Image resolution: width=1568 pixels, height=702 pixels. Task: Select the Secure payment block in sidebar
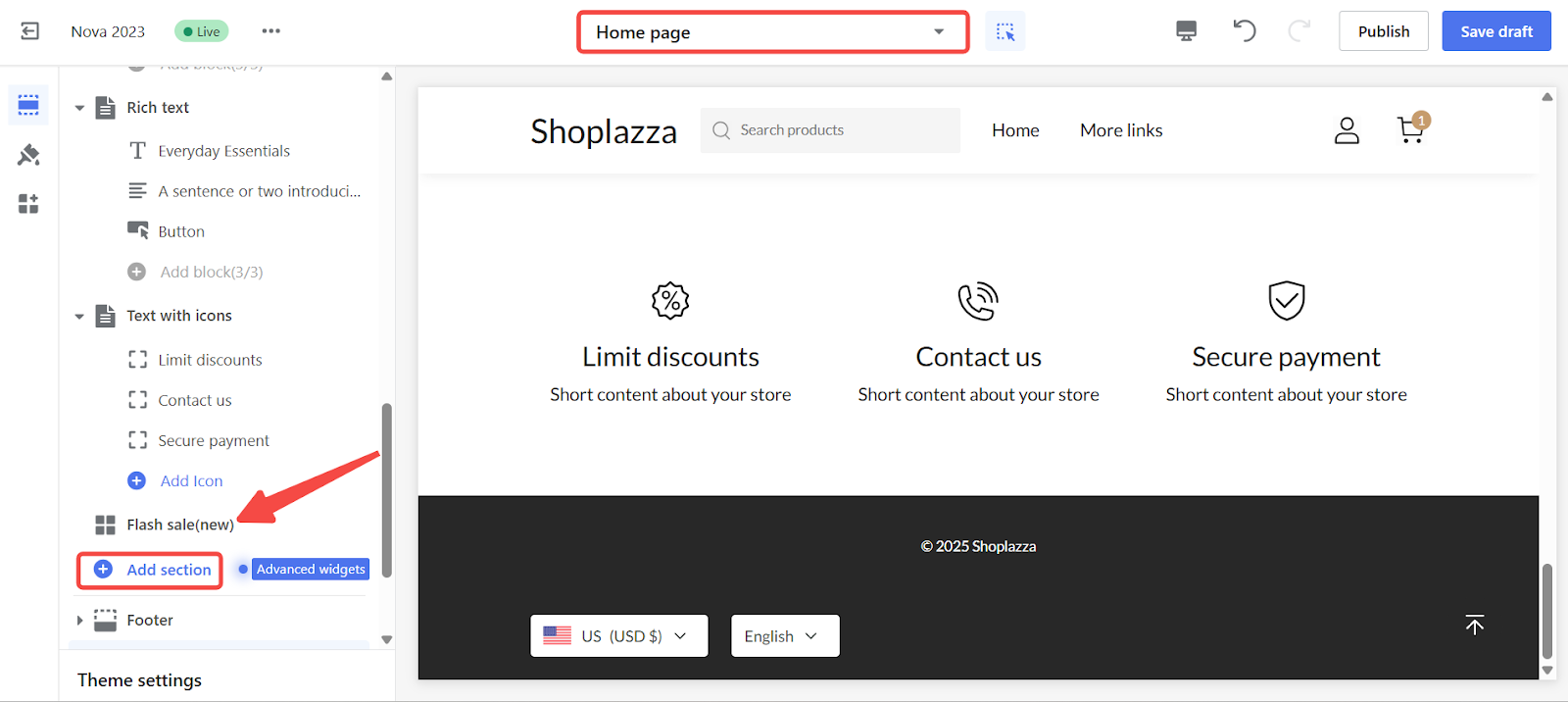pos(214,440)
